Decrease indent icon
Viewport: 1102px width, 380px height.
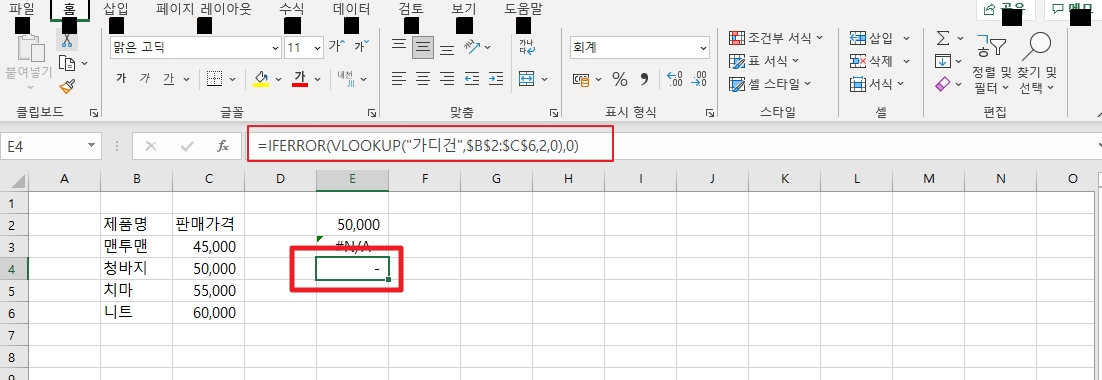point(472,78)
